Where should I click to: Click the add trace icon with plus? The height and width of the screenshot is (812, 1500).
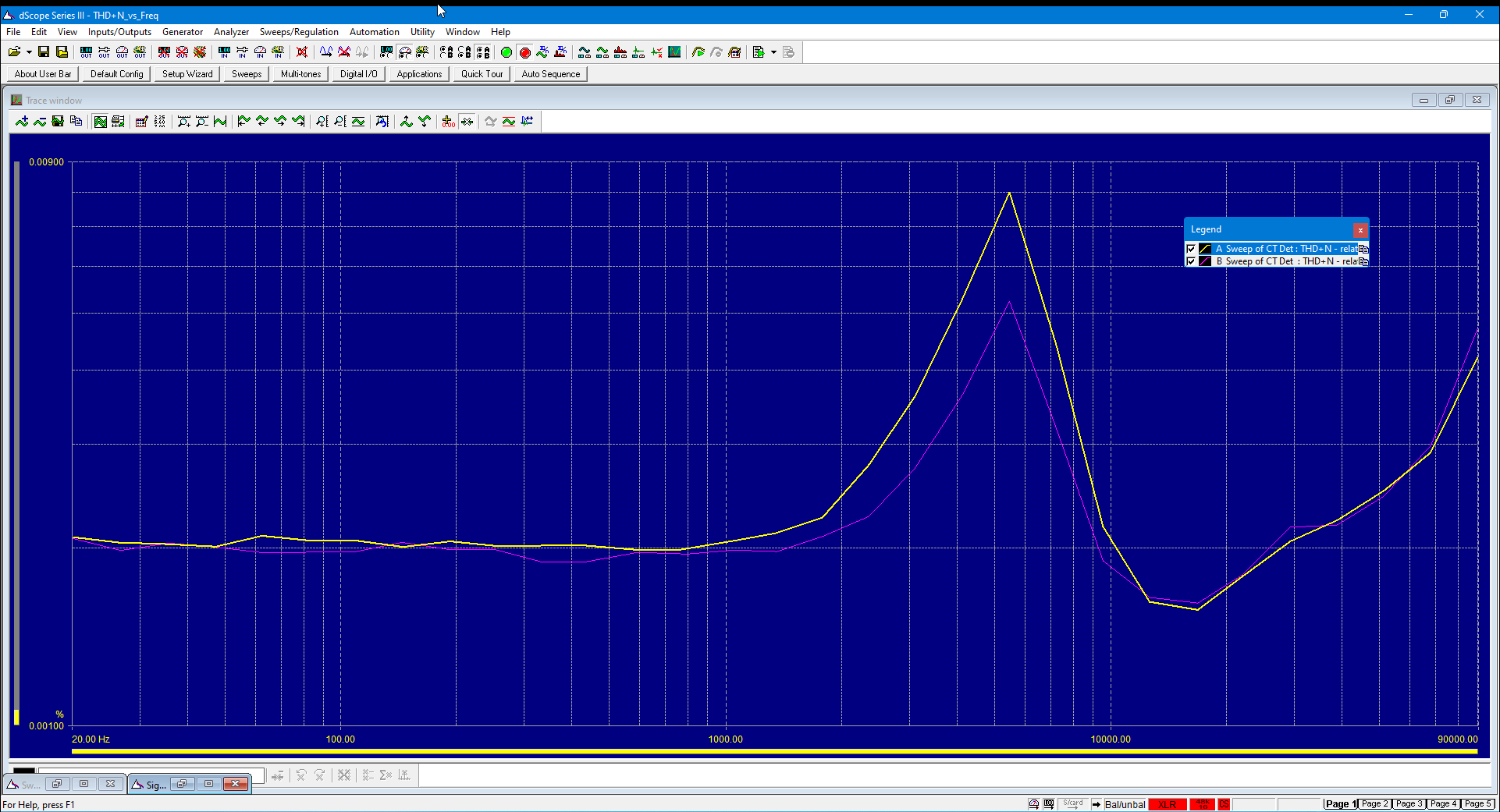click(22, 122)
